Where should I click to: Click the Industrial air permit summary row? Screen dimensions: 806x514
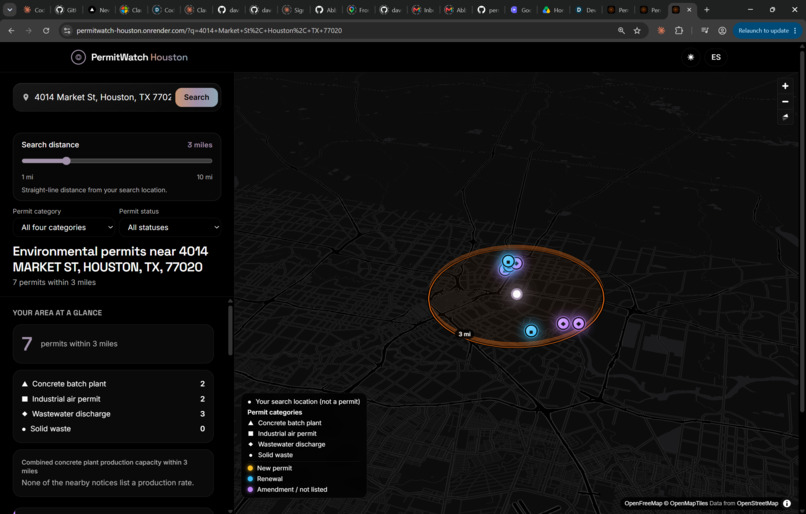pyautogui.click(x=113, y=399)
